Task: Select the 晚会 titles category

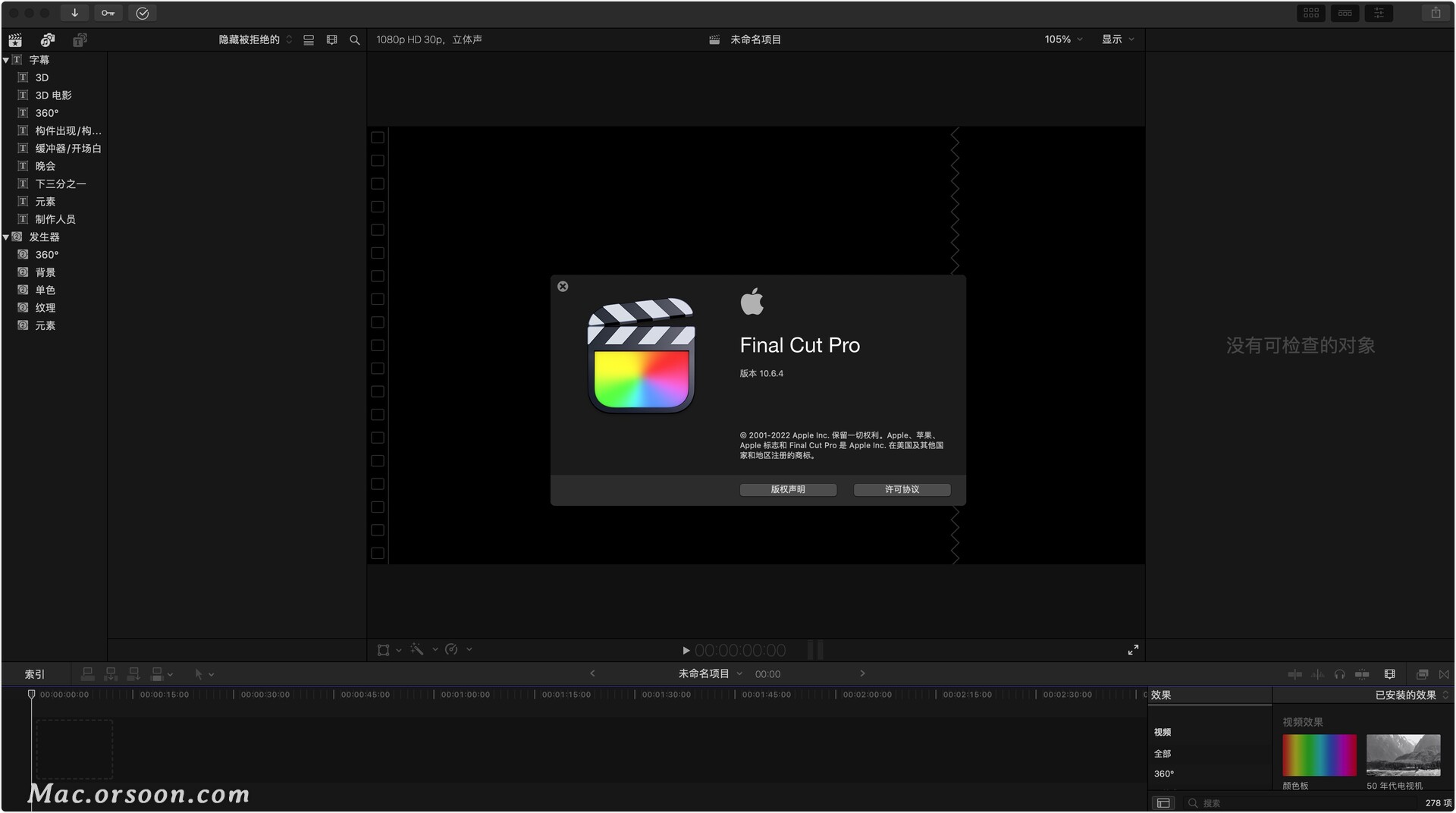Action: click(45, 166)
